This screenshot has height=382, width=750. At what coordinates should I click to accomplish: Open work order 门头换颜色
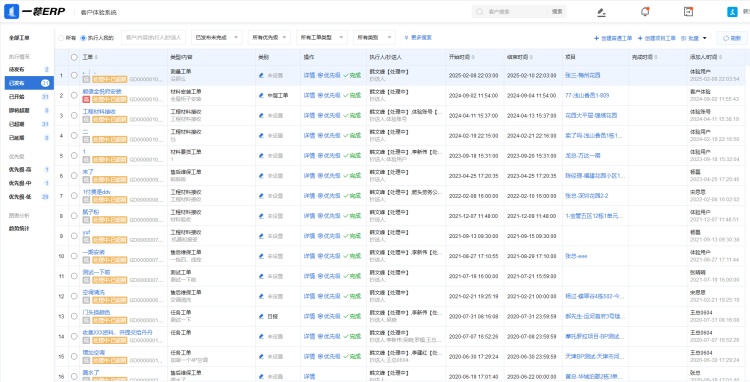coord(97,312)
